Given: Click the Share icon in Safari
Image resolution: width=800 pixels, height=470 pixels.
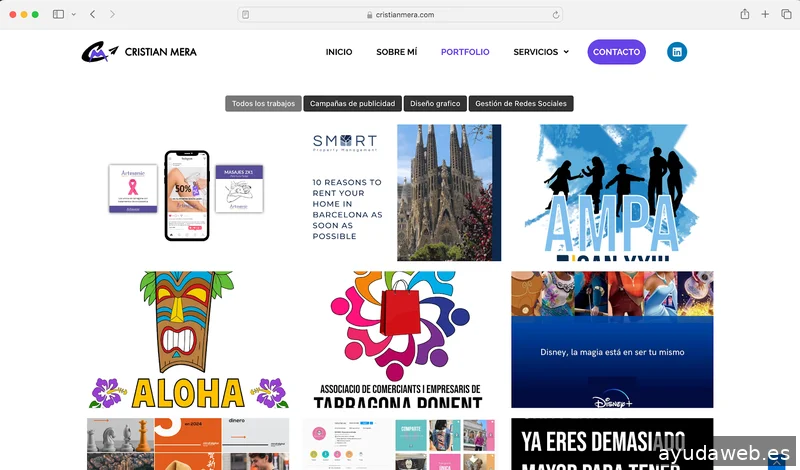Looking at the screenshot, I should [x=744, y=14].
